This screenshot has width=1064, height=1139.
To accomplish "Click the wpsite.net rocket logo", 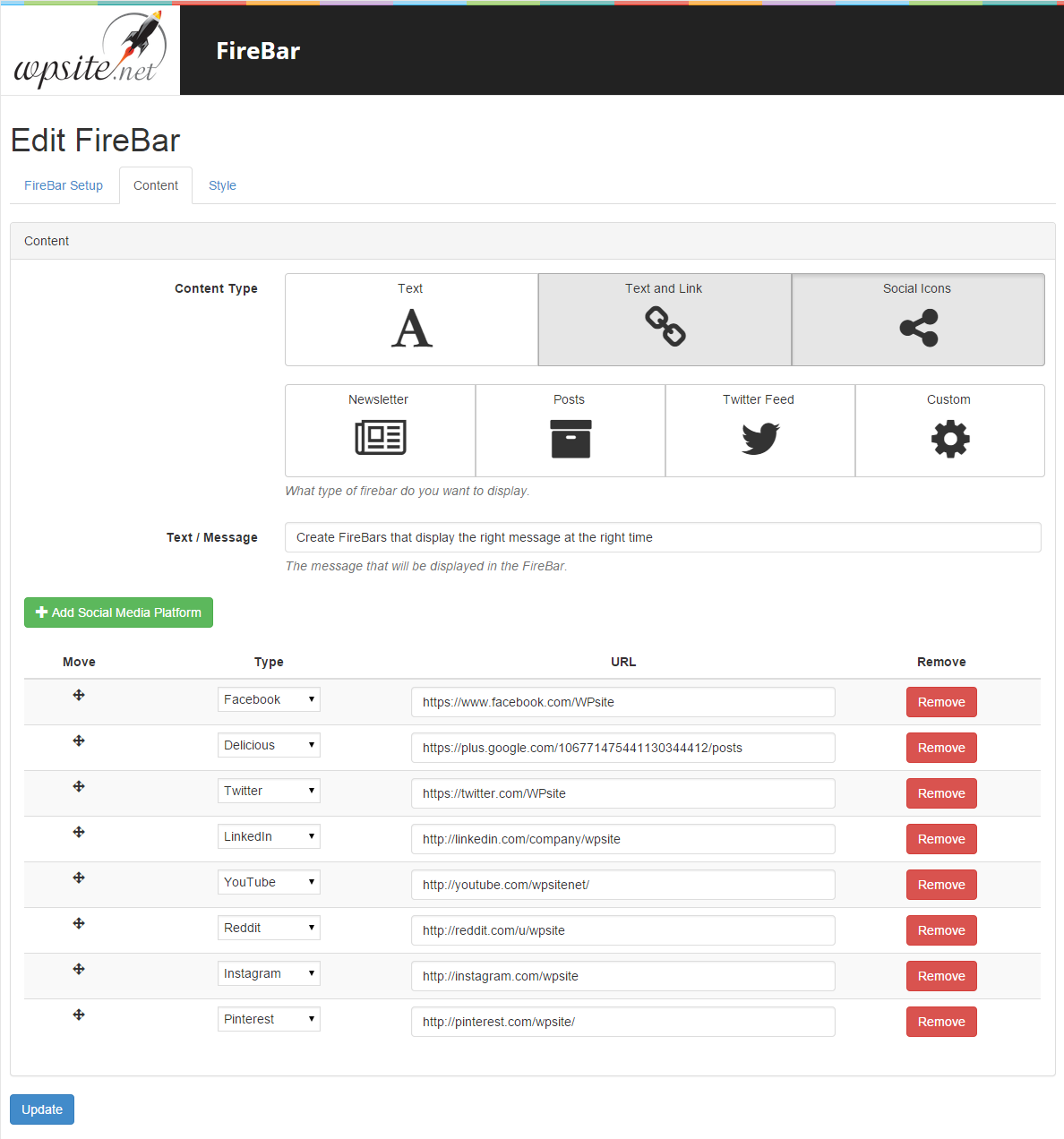I will (x=90, y=49).
